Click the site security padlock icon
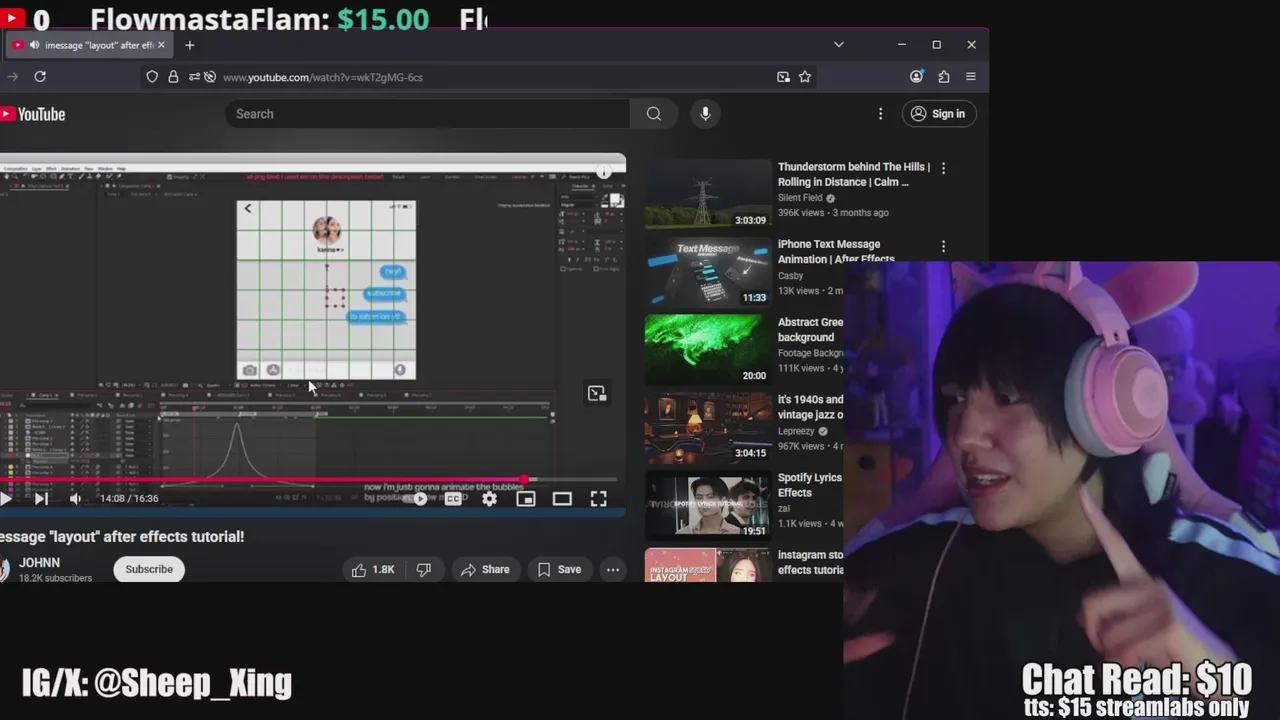This screenshot has width=1280, height=720. coord(173,77)
